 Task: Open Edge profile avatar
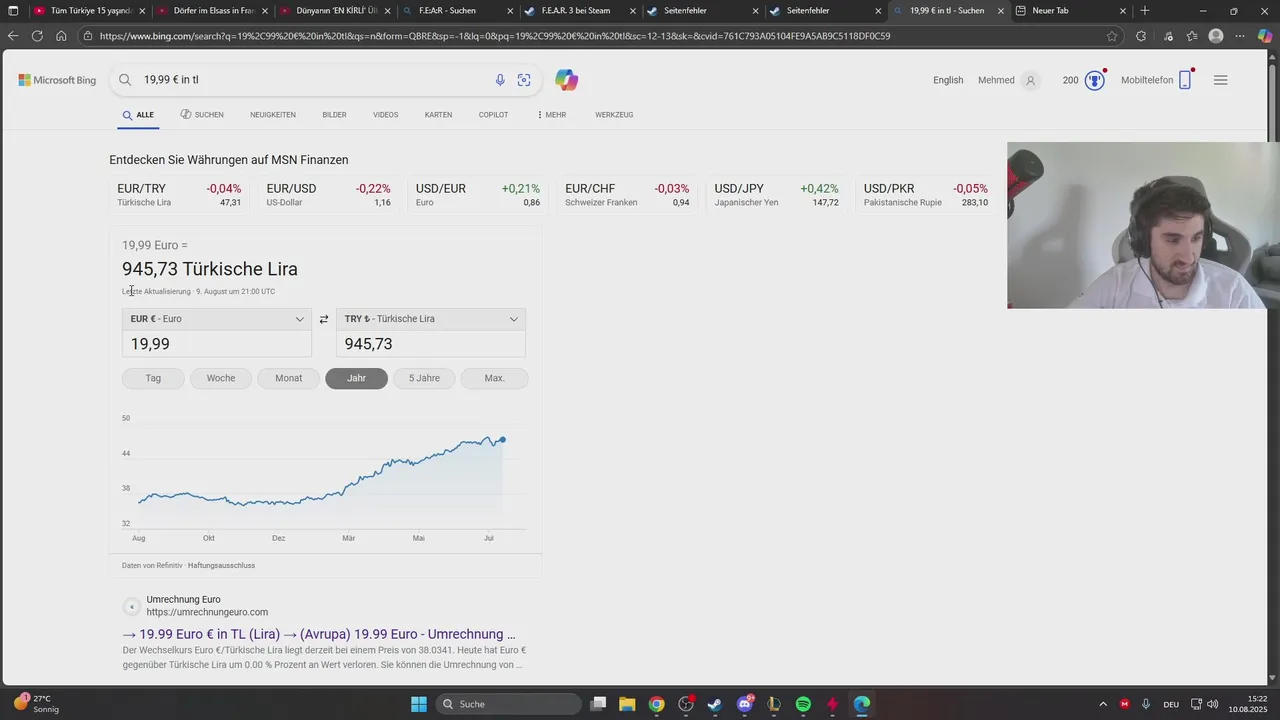pos(1216,36)
